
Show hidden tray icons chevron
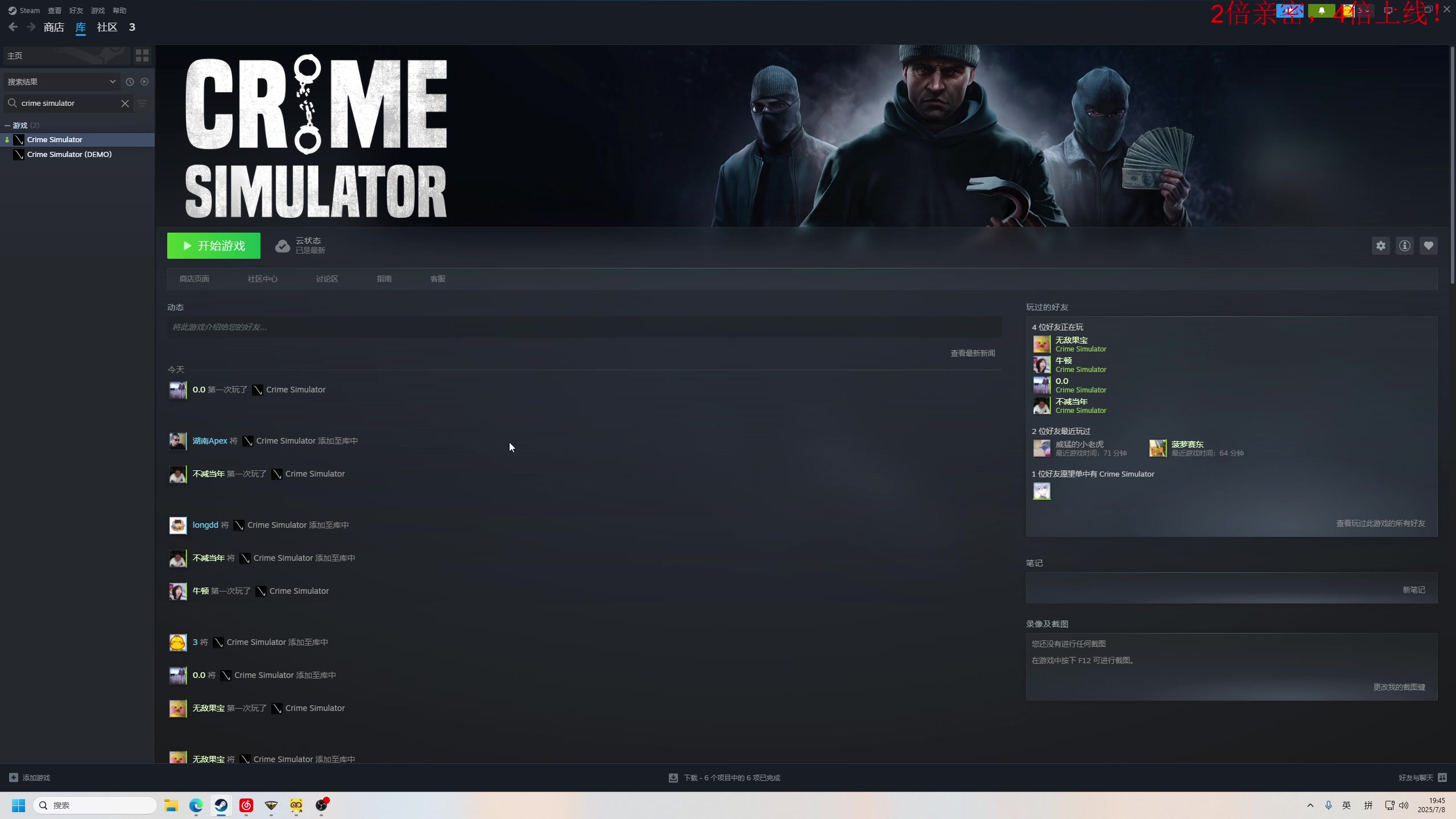tap(1310, 805)
